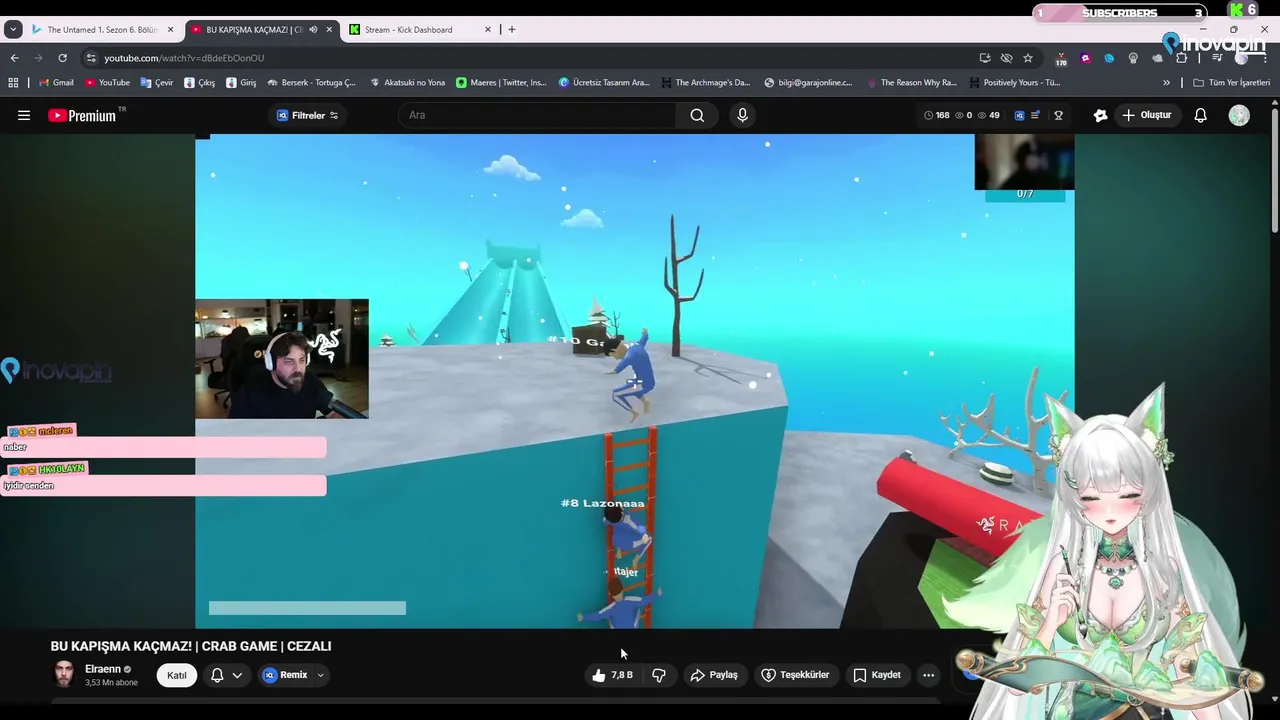
Task: Click the Teşekkürler thanks button
Action: (x=795, y=675)
